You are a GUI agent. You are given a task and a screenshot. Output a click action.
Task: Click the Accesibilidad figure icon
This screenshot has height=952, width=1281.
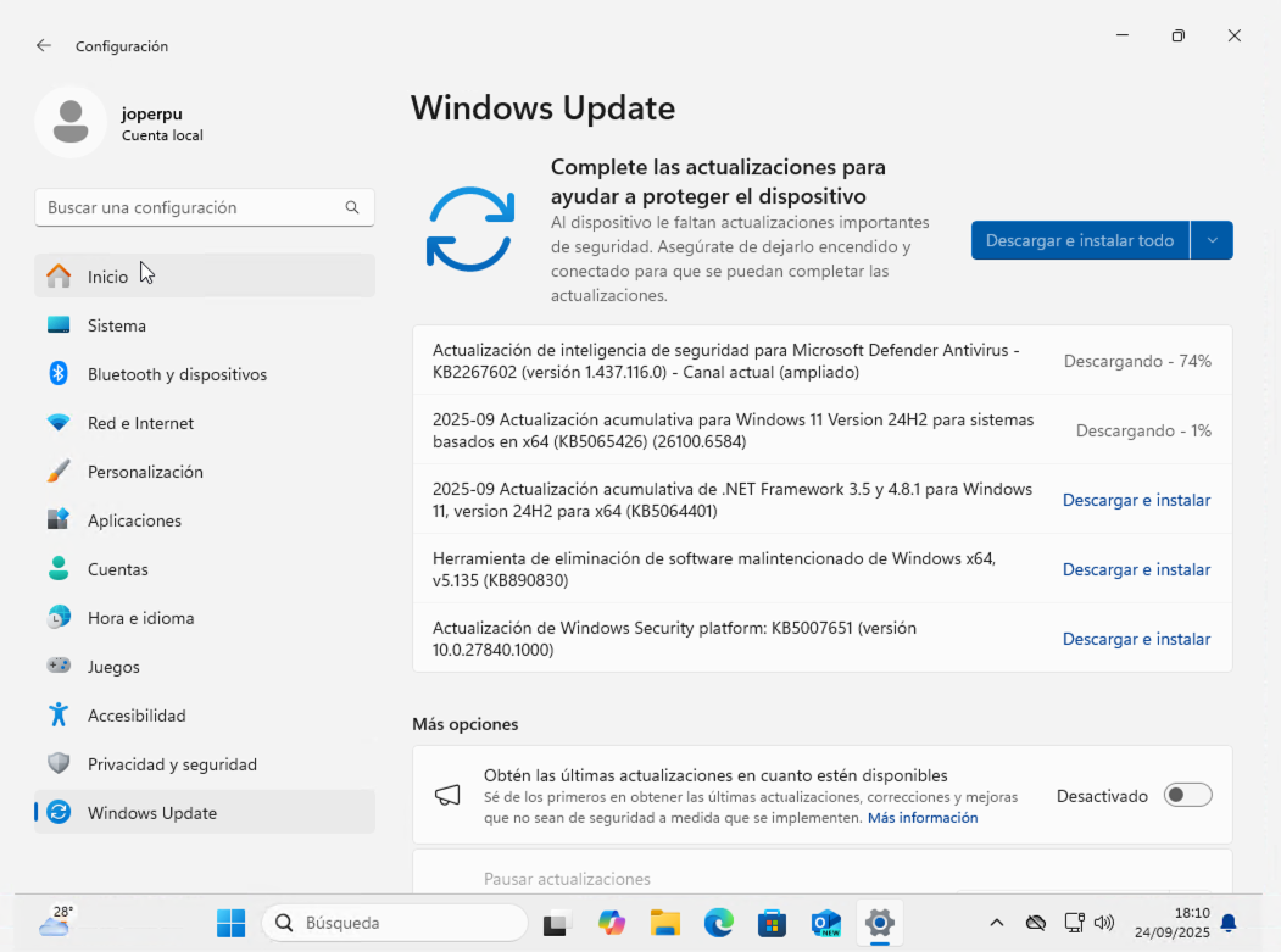(x=59, y=715)
